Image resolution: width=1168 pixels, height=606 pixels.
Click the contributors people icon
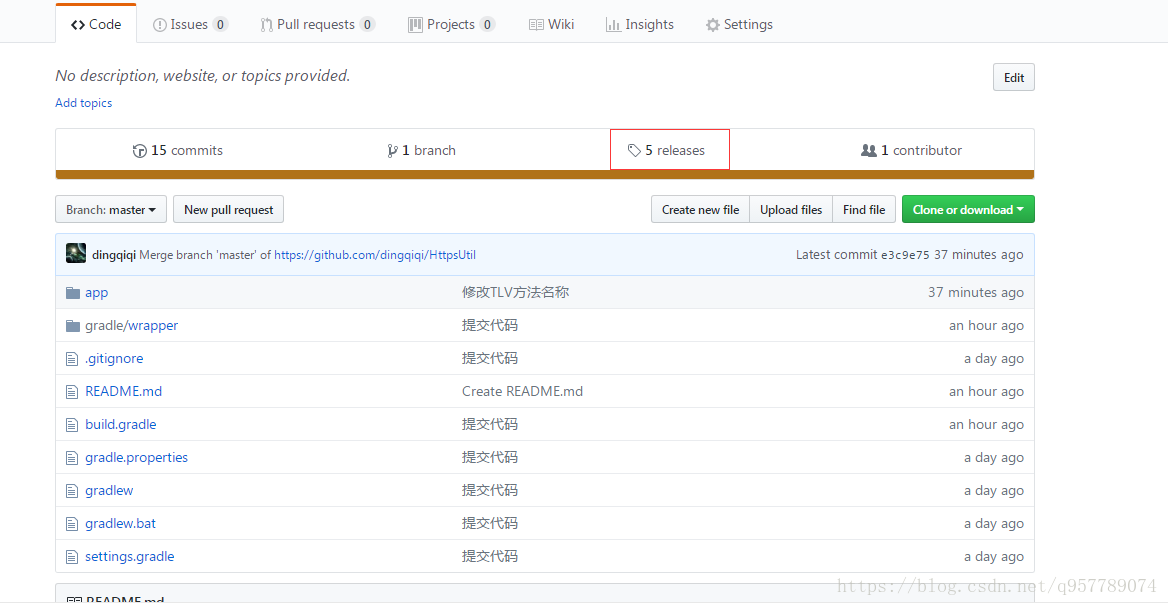pos(869,150)
